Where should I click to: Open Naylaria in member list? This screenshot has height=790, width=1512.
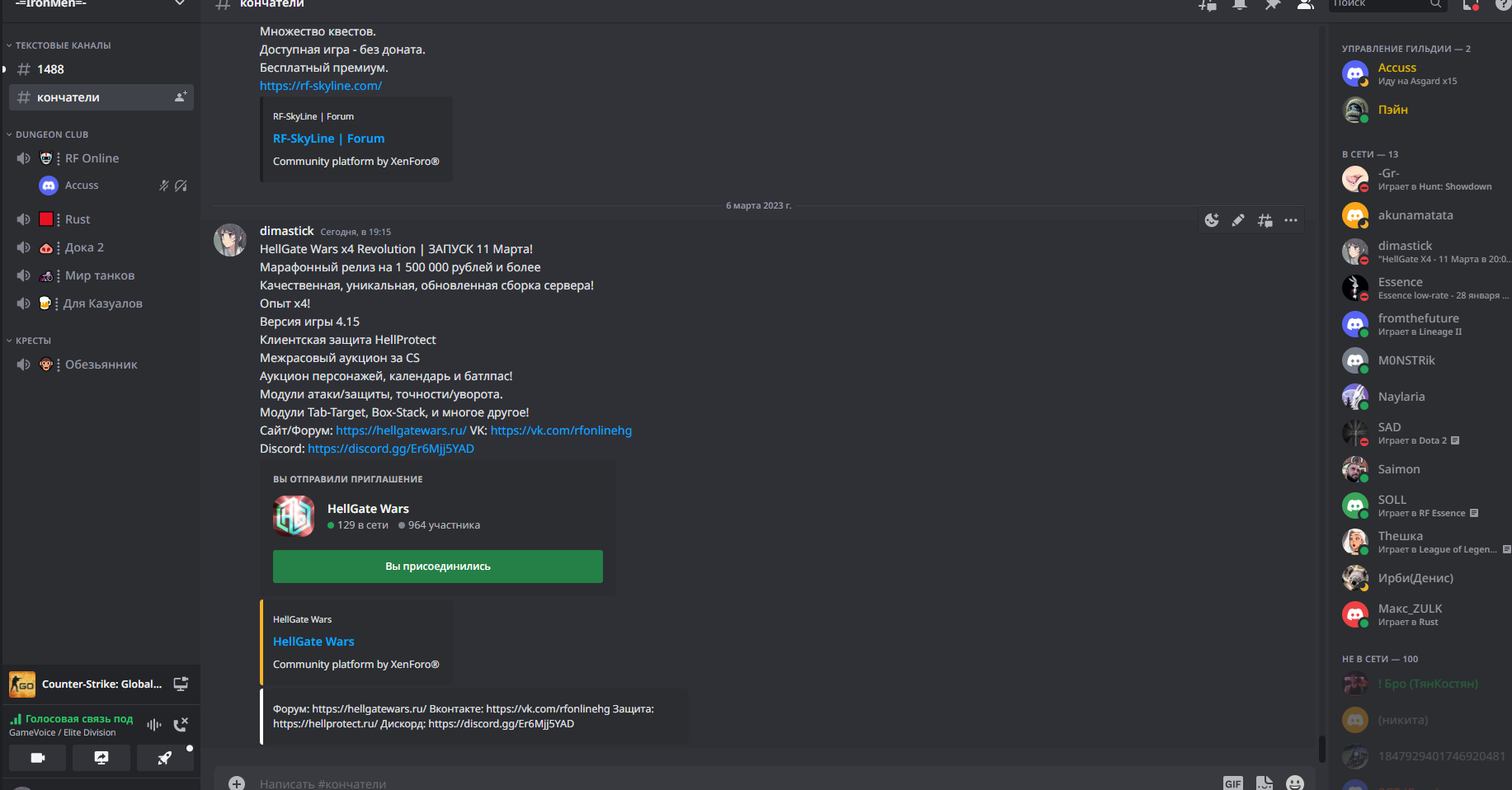pyautogui.click(x=1424, y=397)
